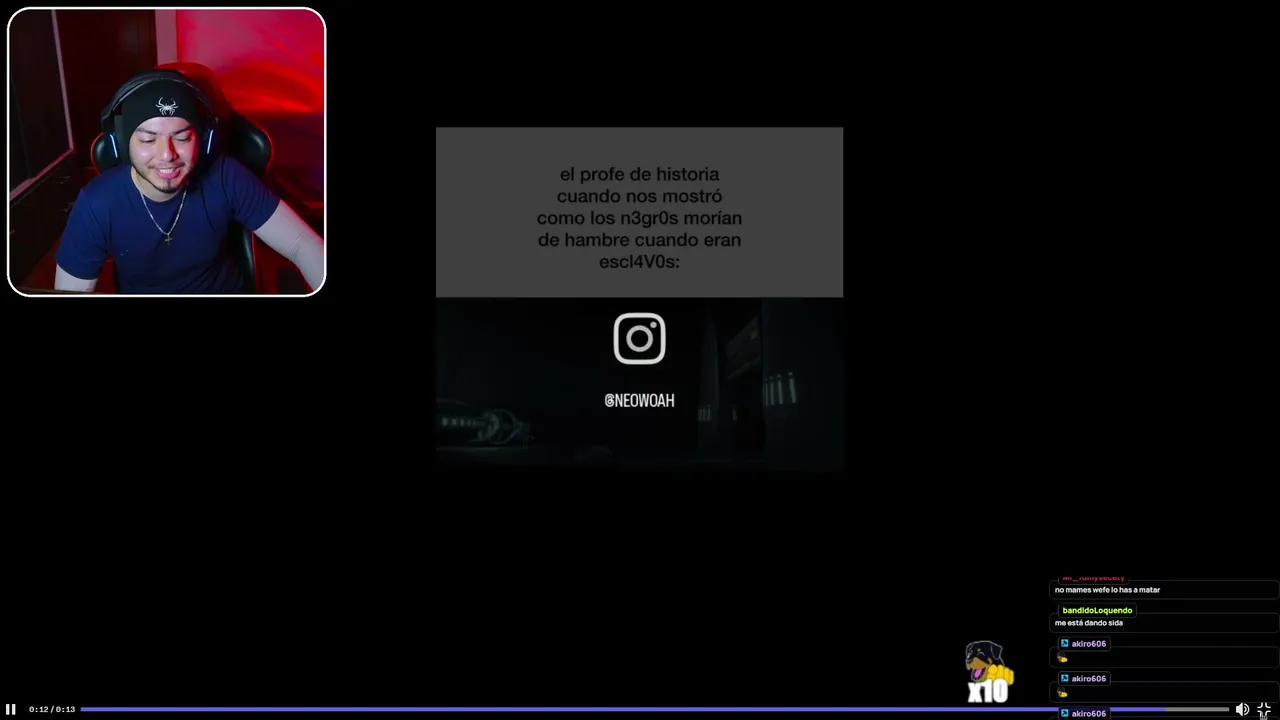
Task: Click the @NEOWOAH handle text
Action: pos(639,400)
